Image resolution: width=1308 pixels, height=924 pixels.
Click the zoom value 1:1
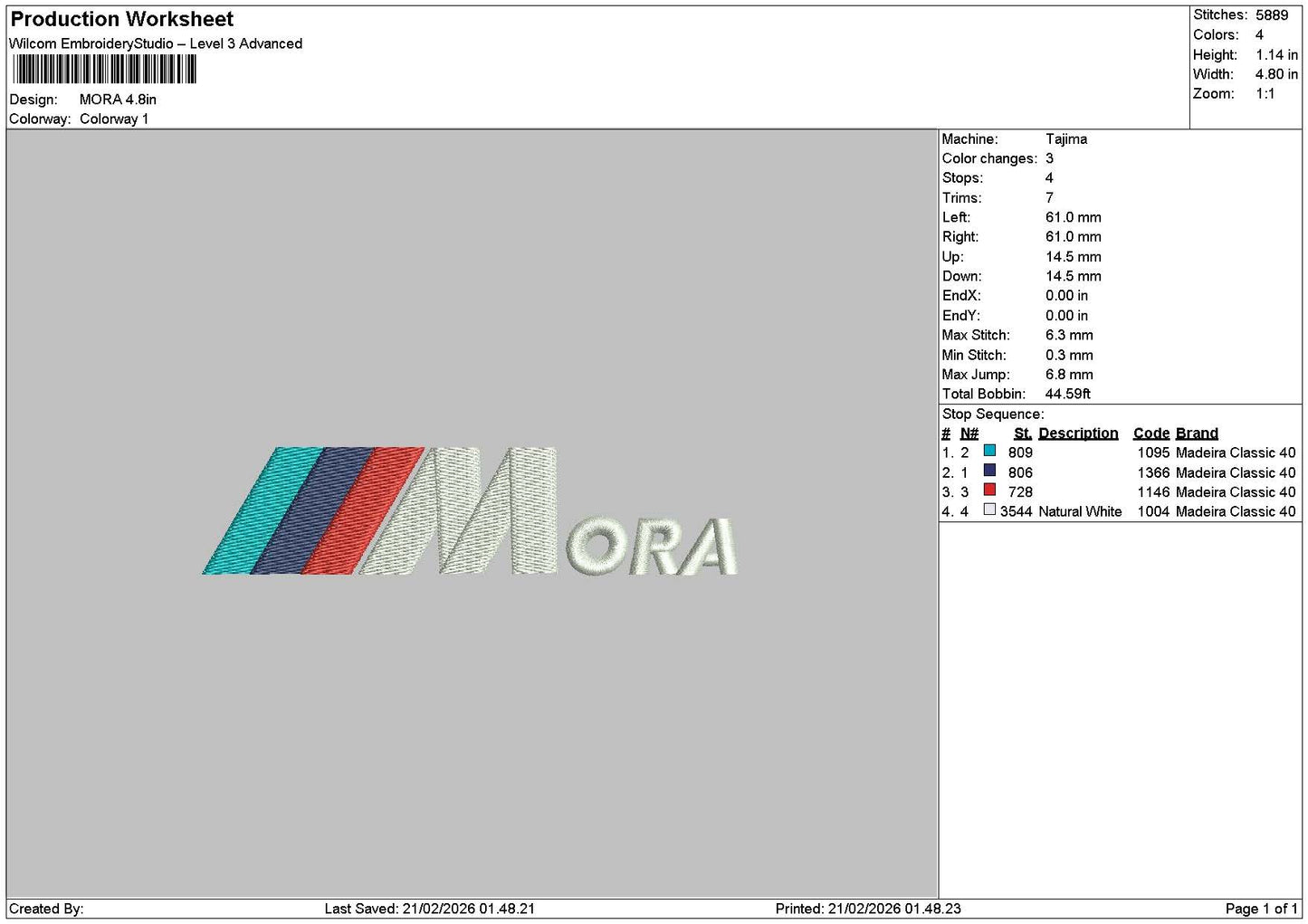(x=1265, y=94)
